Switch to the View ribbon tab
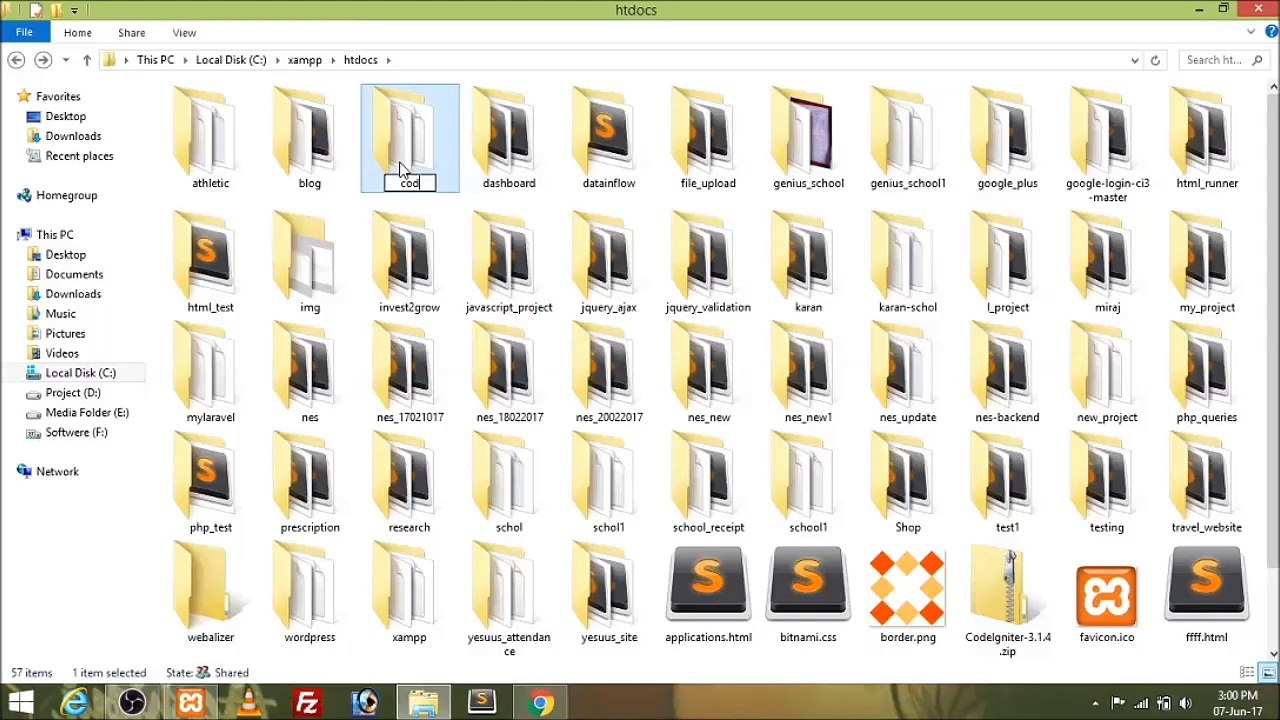This screenshot has height=720, width=1280. tap(184, 33)
